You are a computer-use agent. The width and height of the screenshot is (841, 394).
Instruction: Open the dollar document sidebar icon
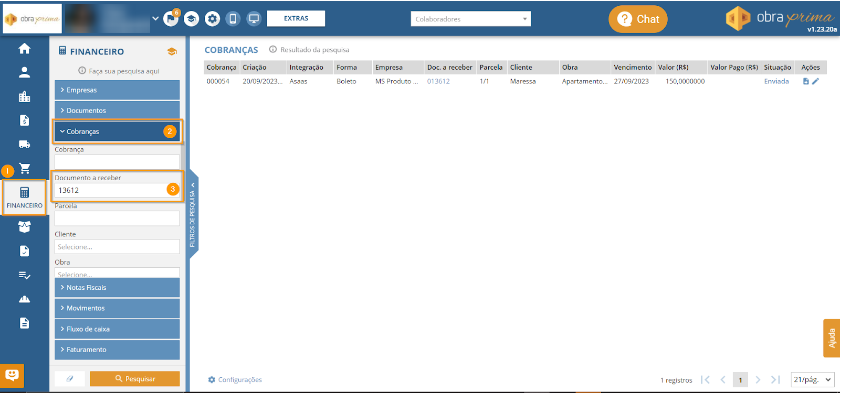click(x=24, y=121)
